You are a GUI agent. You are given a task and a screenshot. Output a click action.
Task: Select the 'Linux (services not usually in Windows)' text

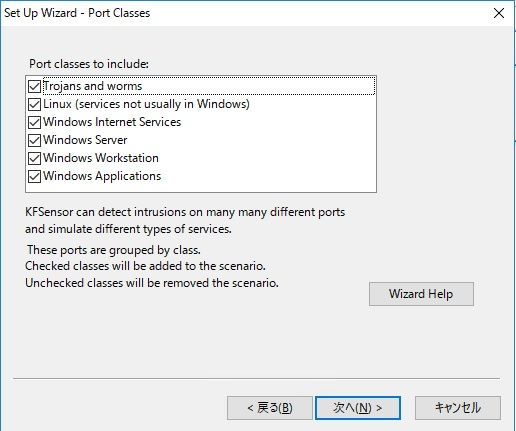click(x=146, y=104)
